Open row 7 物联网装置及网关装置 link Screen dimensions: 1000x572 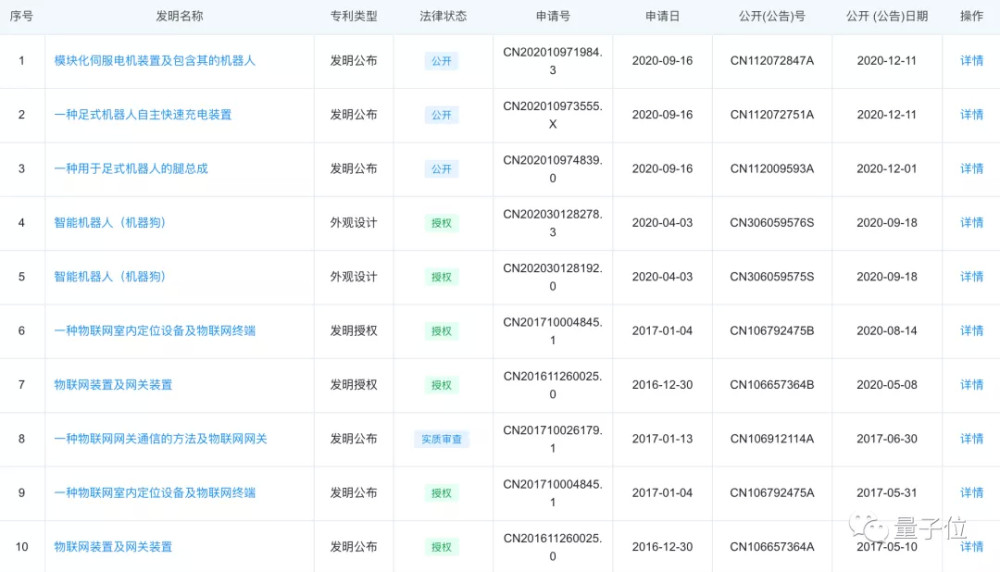click(113, 385)
